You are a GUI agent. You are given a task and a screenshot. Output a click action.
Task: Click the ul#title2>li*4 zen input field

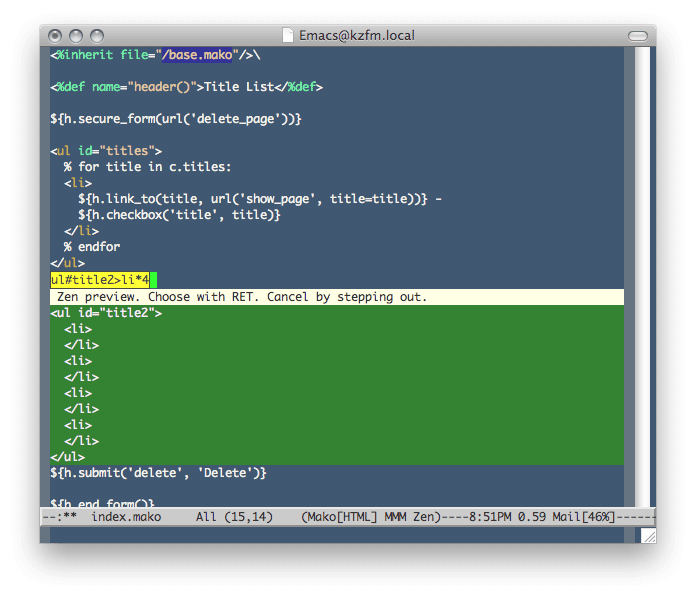click(x=100, y=280)
